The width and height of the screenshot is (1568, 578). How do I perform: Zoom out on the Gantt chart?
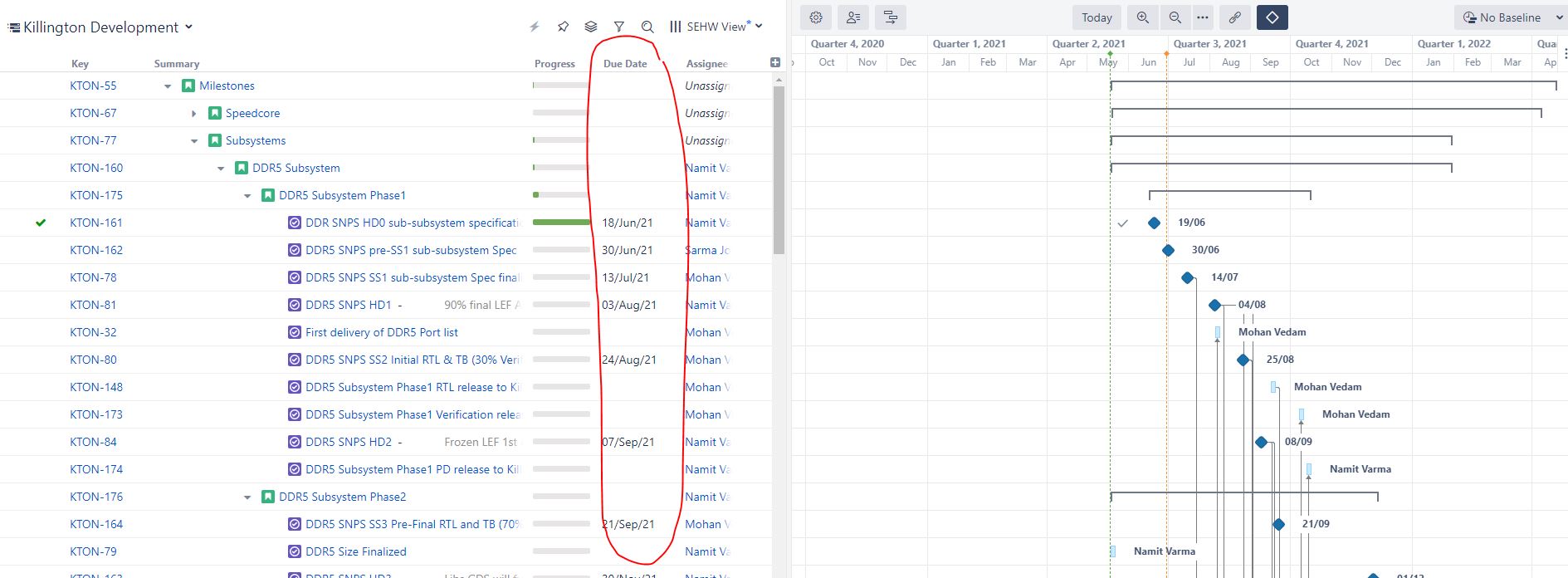coord(1175,17)
